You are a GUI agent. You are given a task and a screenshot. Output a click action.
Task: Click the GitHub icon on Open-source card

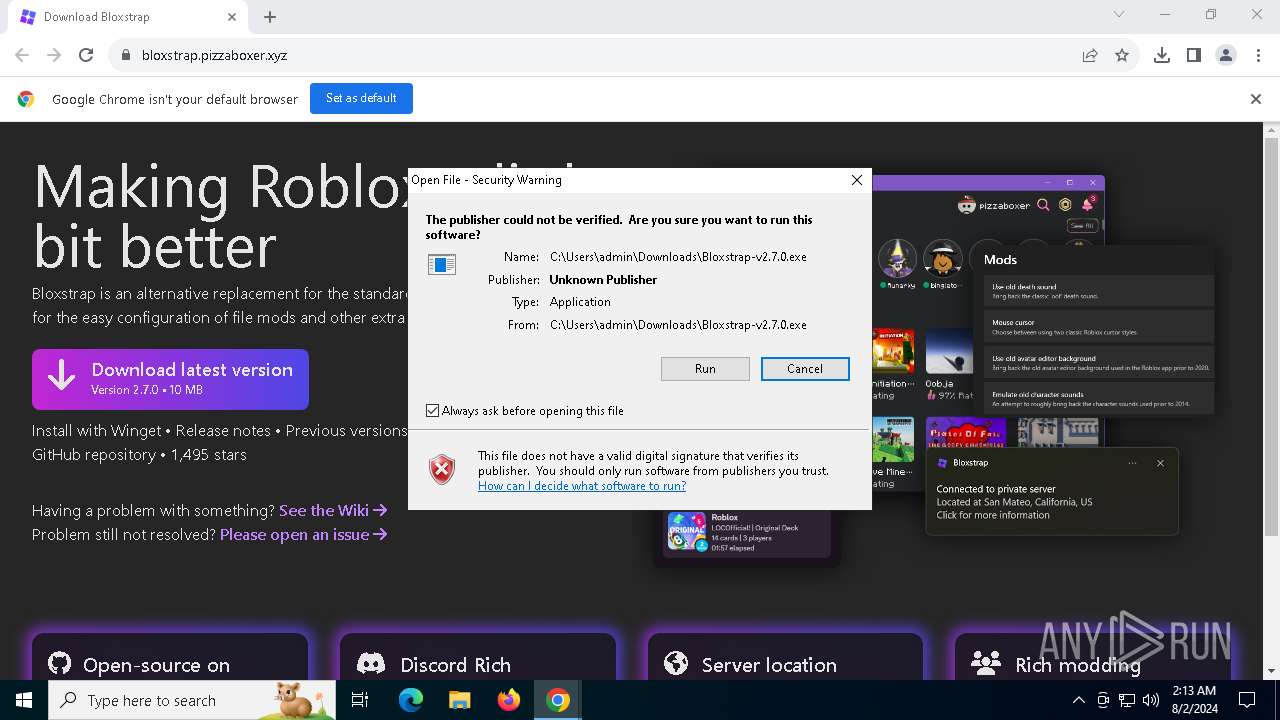tap(60, 664)
